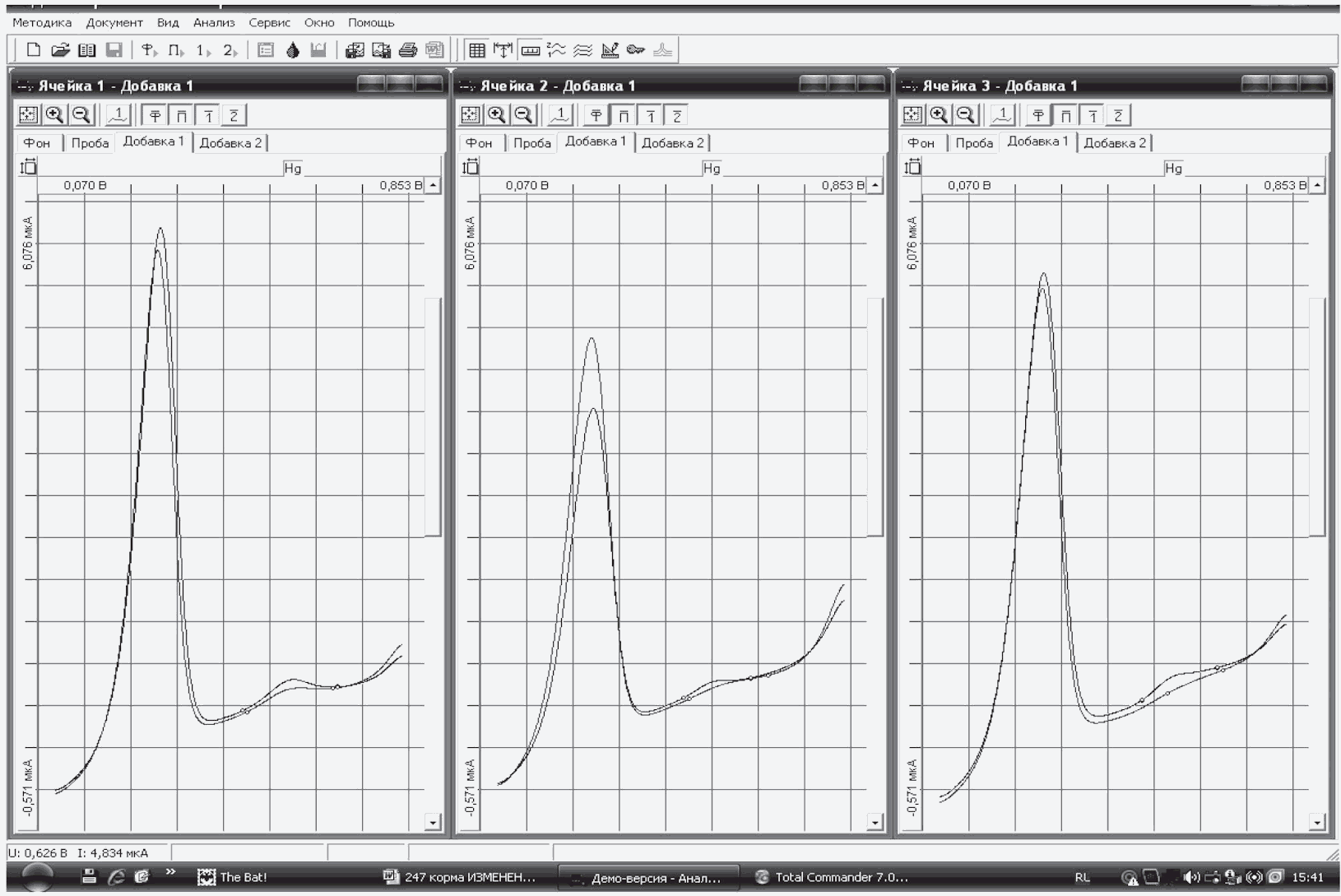Image resolution: width=1341 pixels, height=896 pixels.
Task: Toggle additive 2 curve in Ячейка 2
Action: [676, 115]
